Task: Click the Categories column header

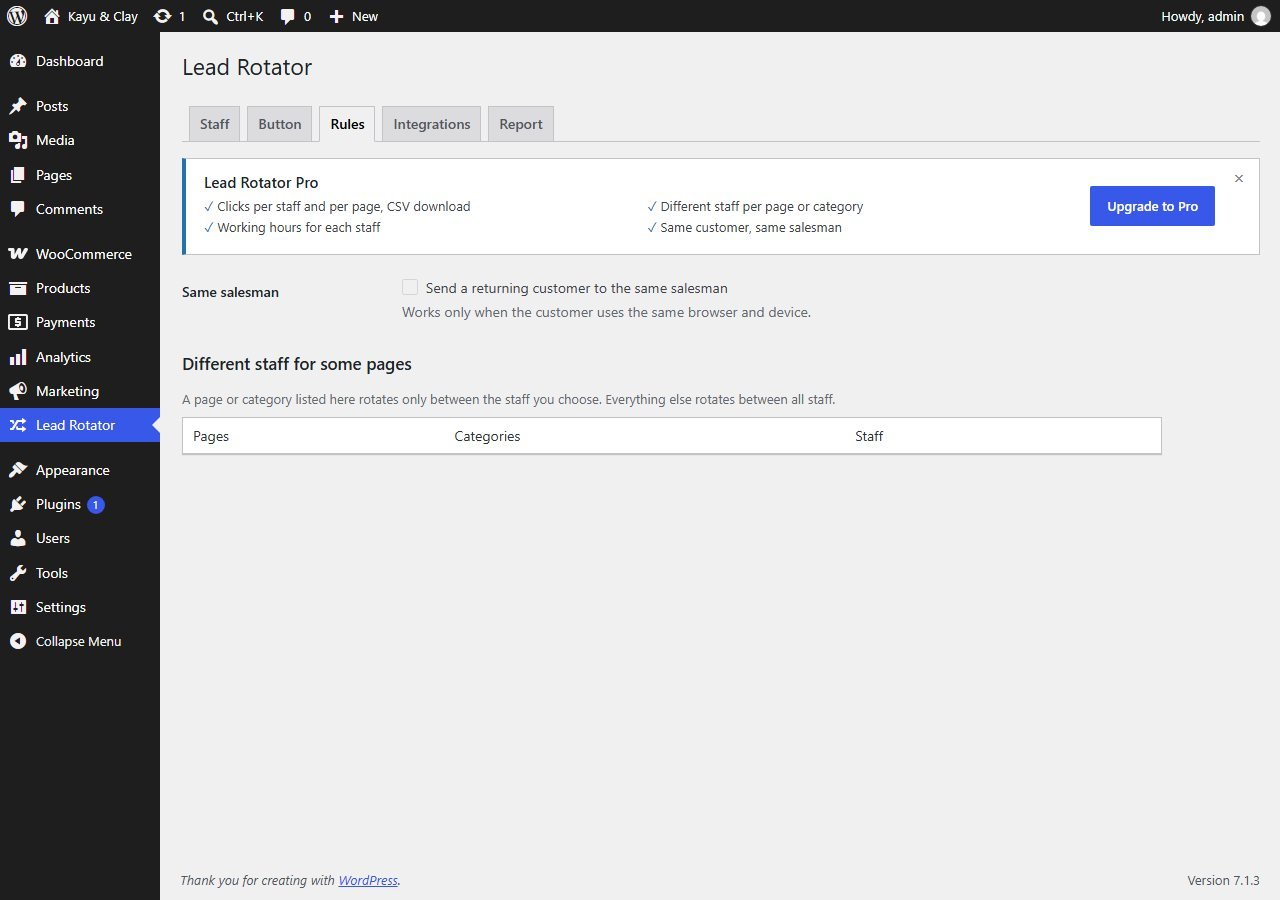Action: [487, 436]
